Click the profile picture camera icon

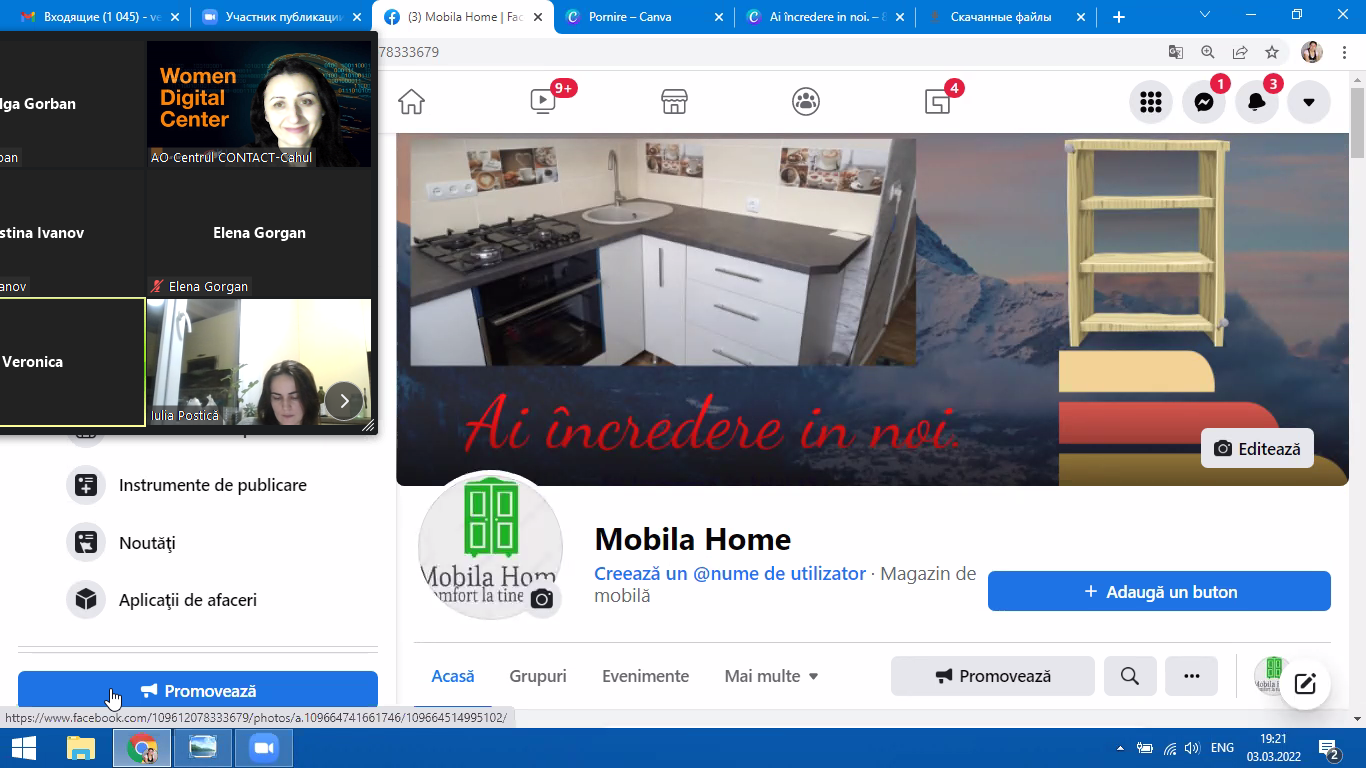[541, 599]
